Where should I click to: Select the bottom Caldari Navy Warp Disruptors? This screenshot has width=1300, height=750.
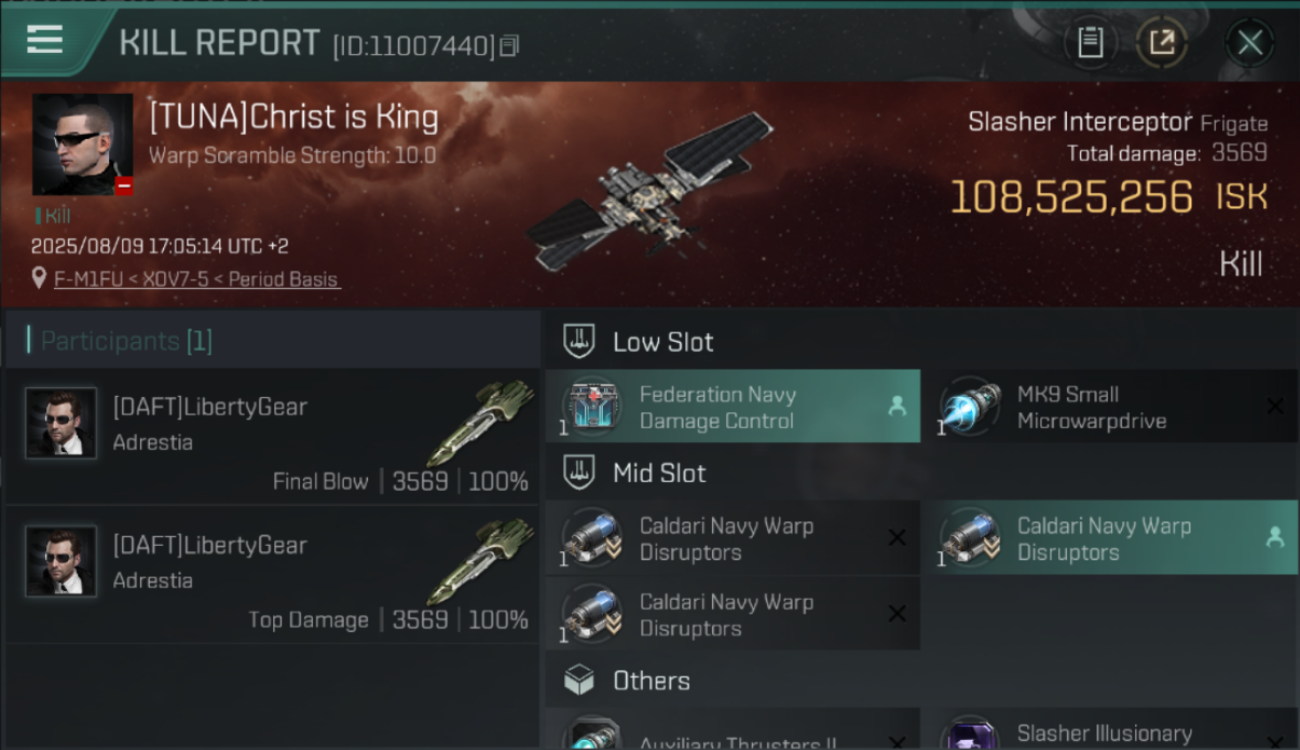[x=733, y=615]
